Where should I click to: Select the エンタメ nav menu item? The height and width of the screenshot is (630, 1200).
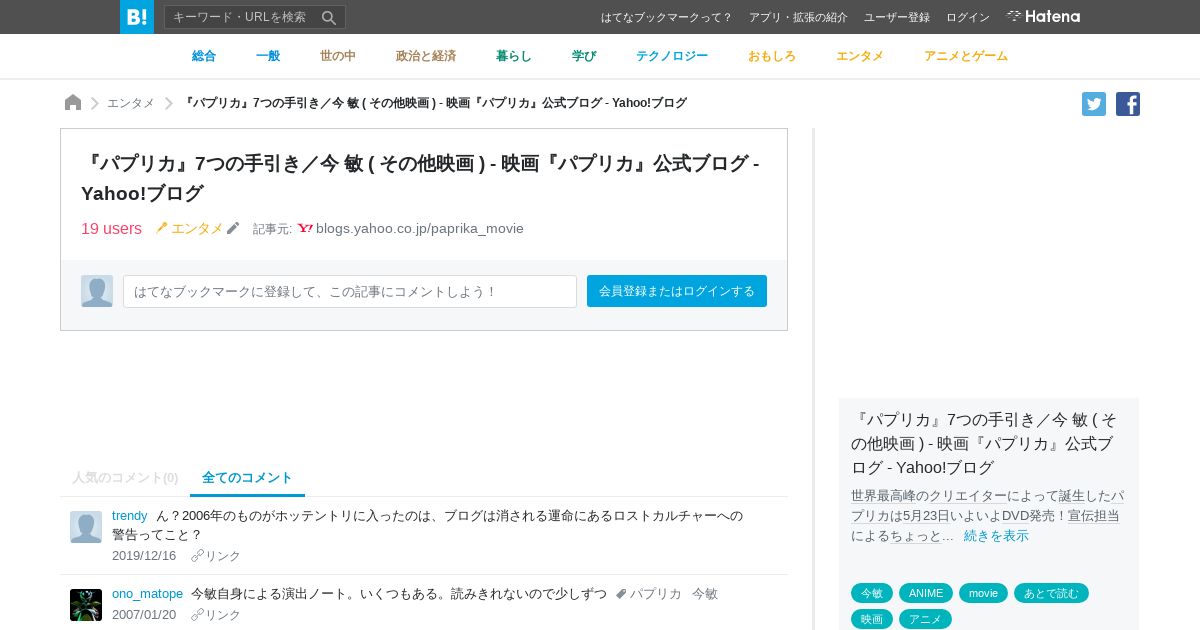click(860, 56)
